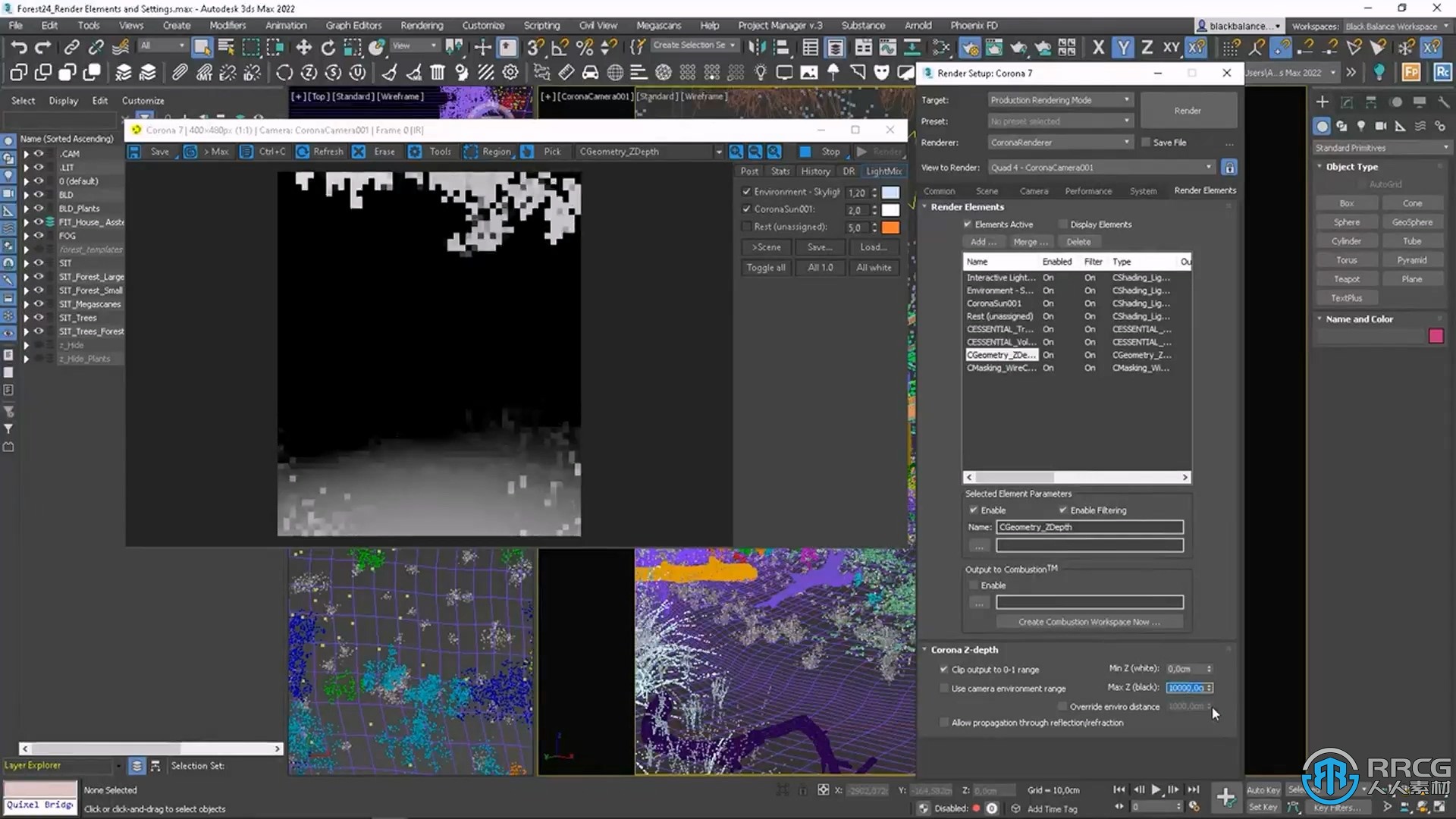Open the Create panel plus icon
Screen dimensions: 1456x819
(1322, 102)
